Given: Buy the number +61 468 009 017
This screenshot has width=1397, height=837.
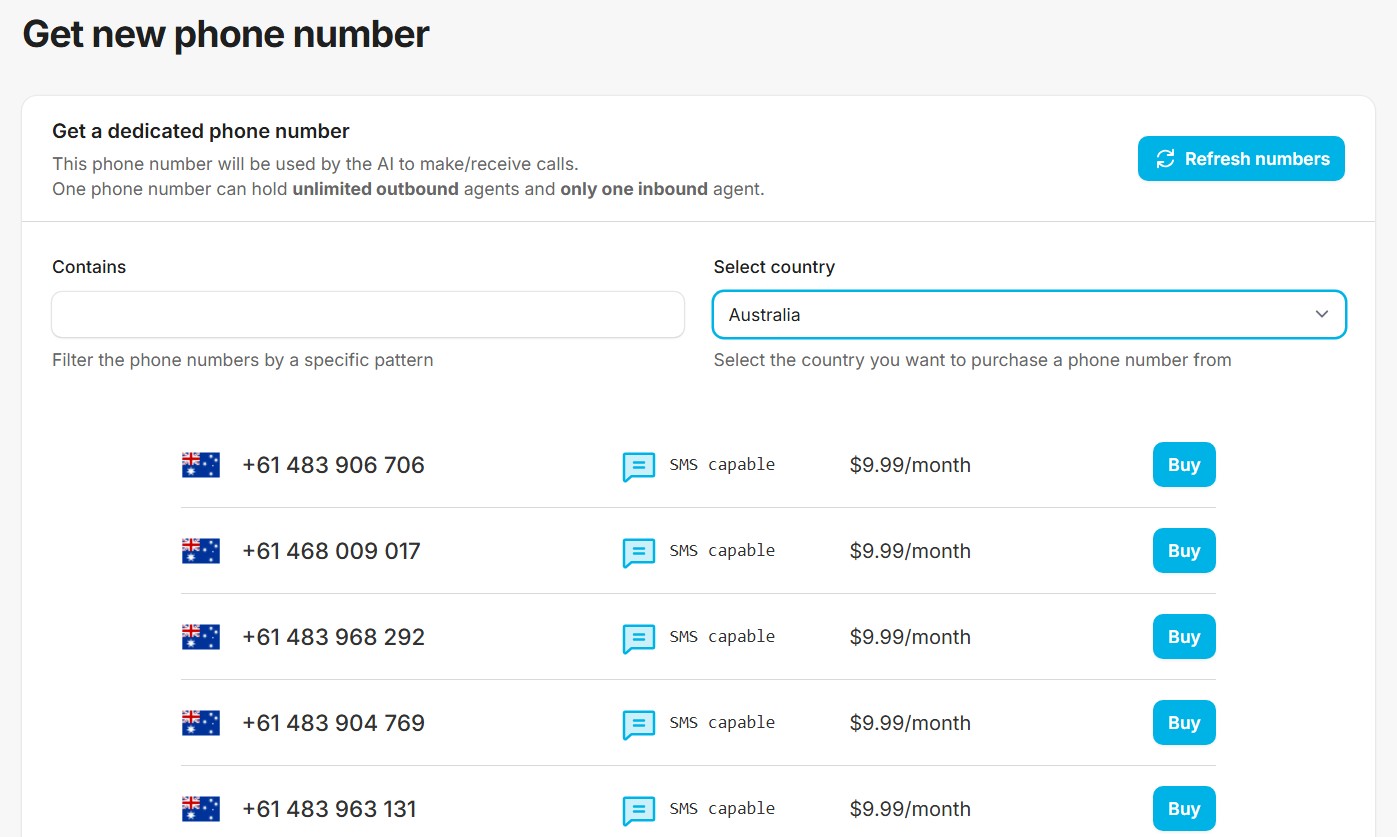Looking at the screenshot, I should pos(1184,551).
